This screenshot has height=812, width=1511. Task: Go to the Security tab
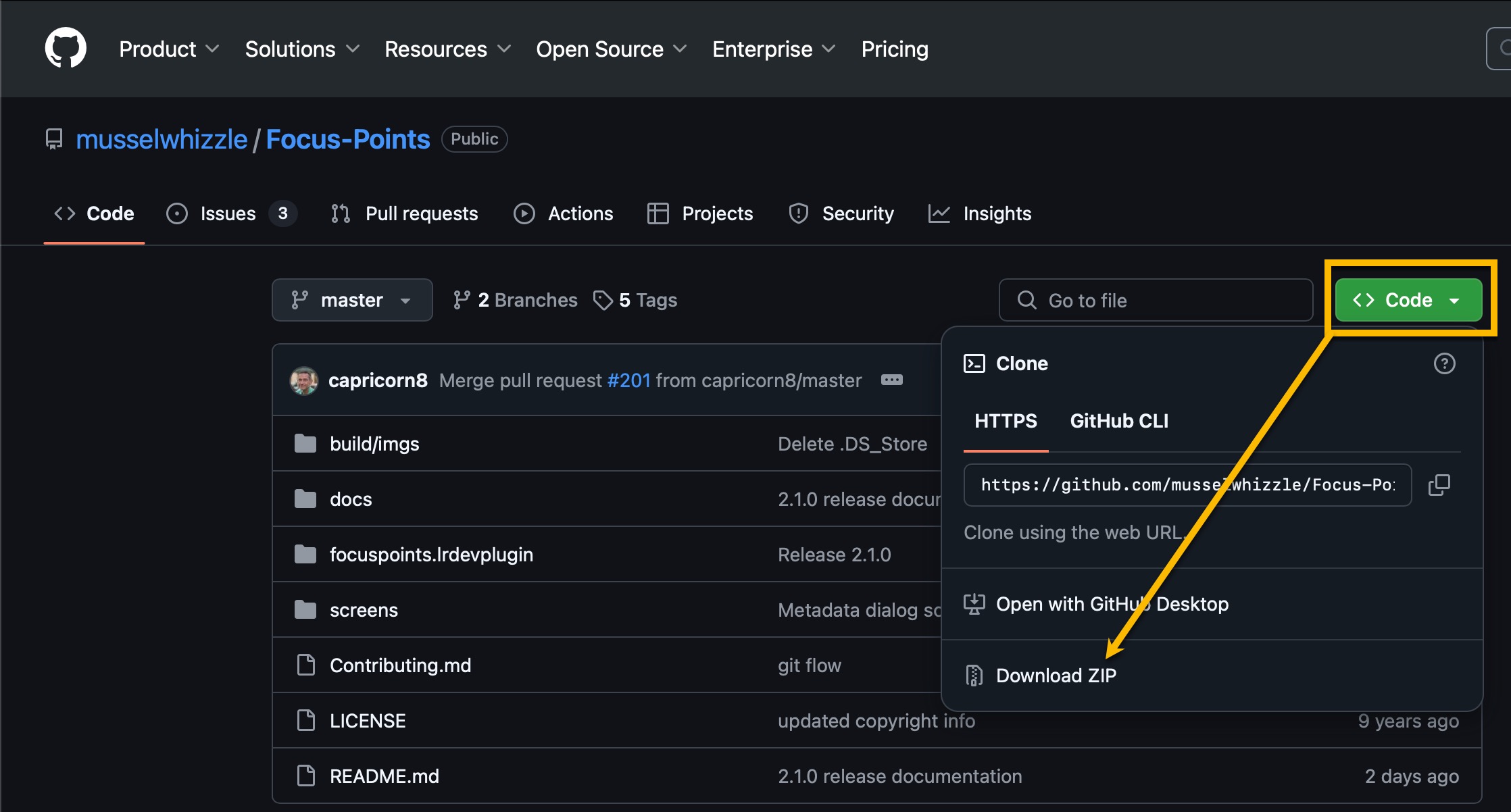[x=841, y=213]
